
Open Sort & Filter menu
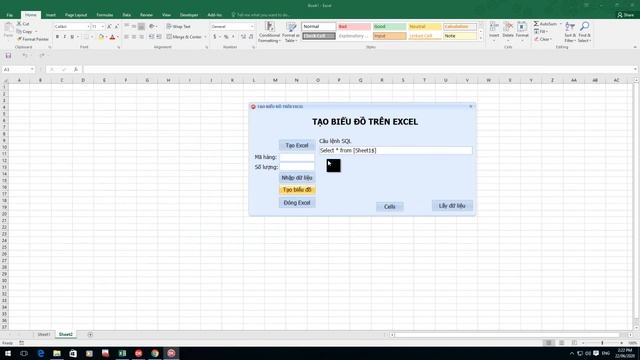[570, 32]
